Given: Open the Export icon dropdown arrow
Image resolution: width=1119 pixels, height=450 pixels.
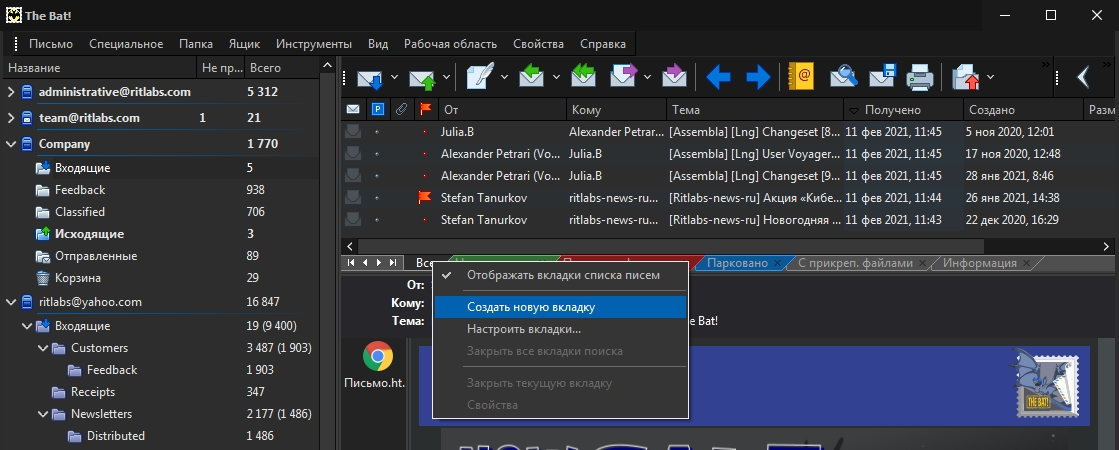Looking at the screenshot, I should [x=991, y=76].
